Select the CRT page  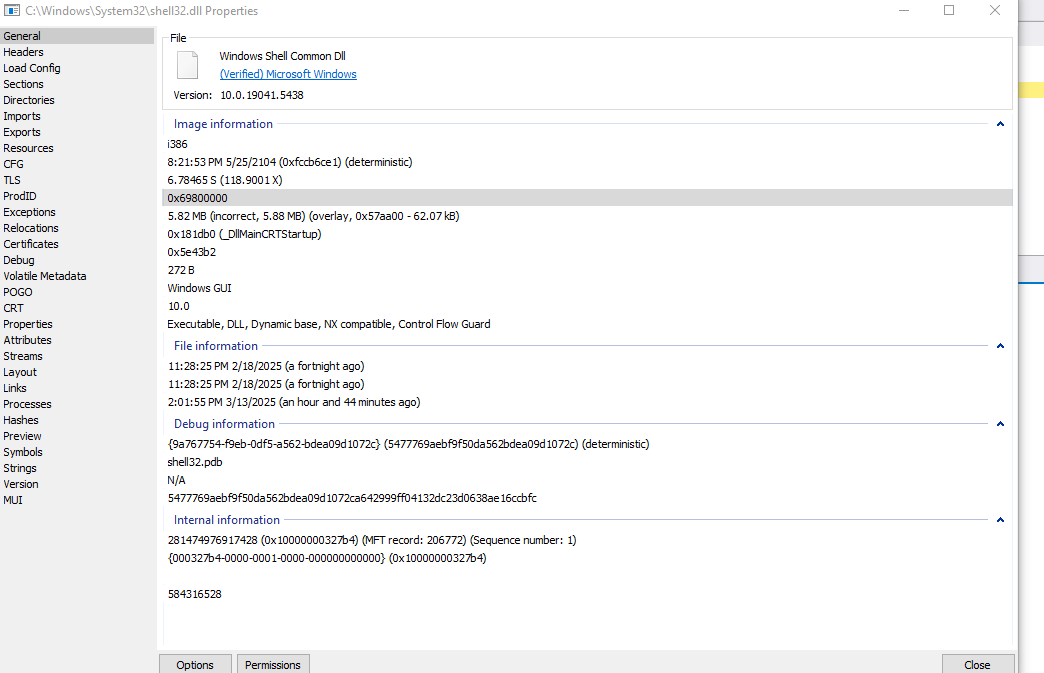pos(77,308)
